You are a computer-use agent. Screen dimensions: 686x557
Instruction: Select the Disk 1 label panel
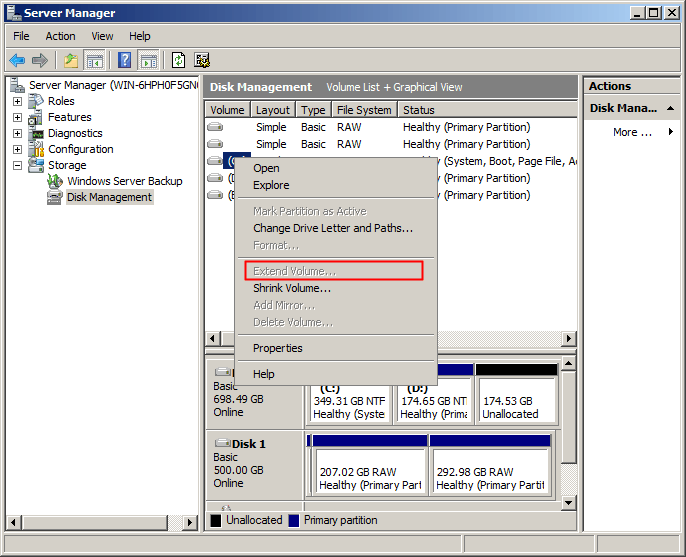[254, 465]
